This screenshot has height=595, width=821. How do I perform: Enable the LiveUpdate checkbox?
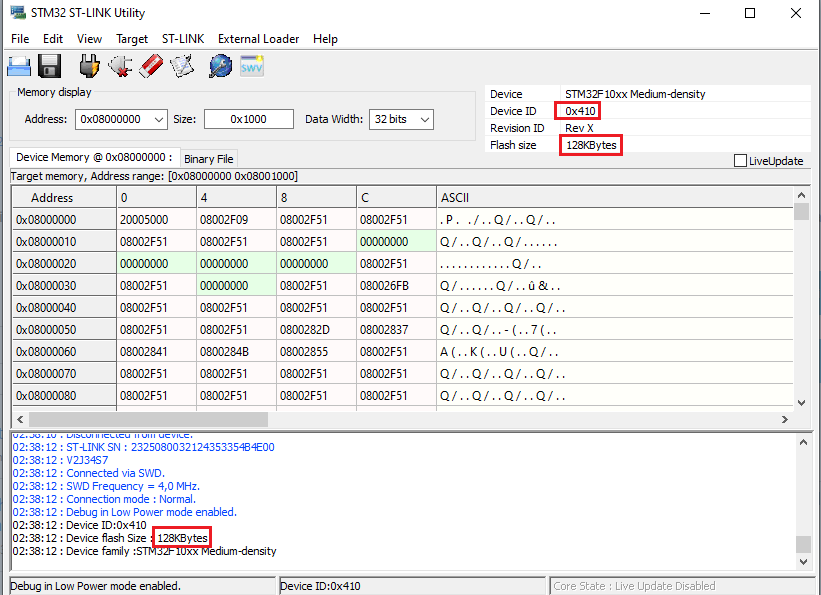pos(740,161)
